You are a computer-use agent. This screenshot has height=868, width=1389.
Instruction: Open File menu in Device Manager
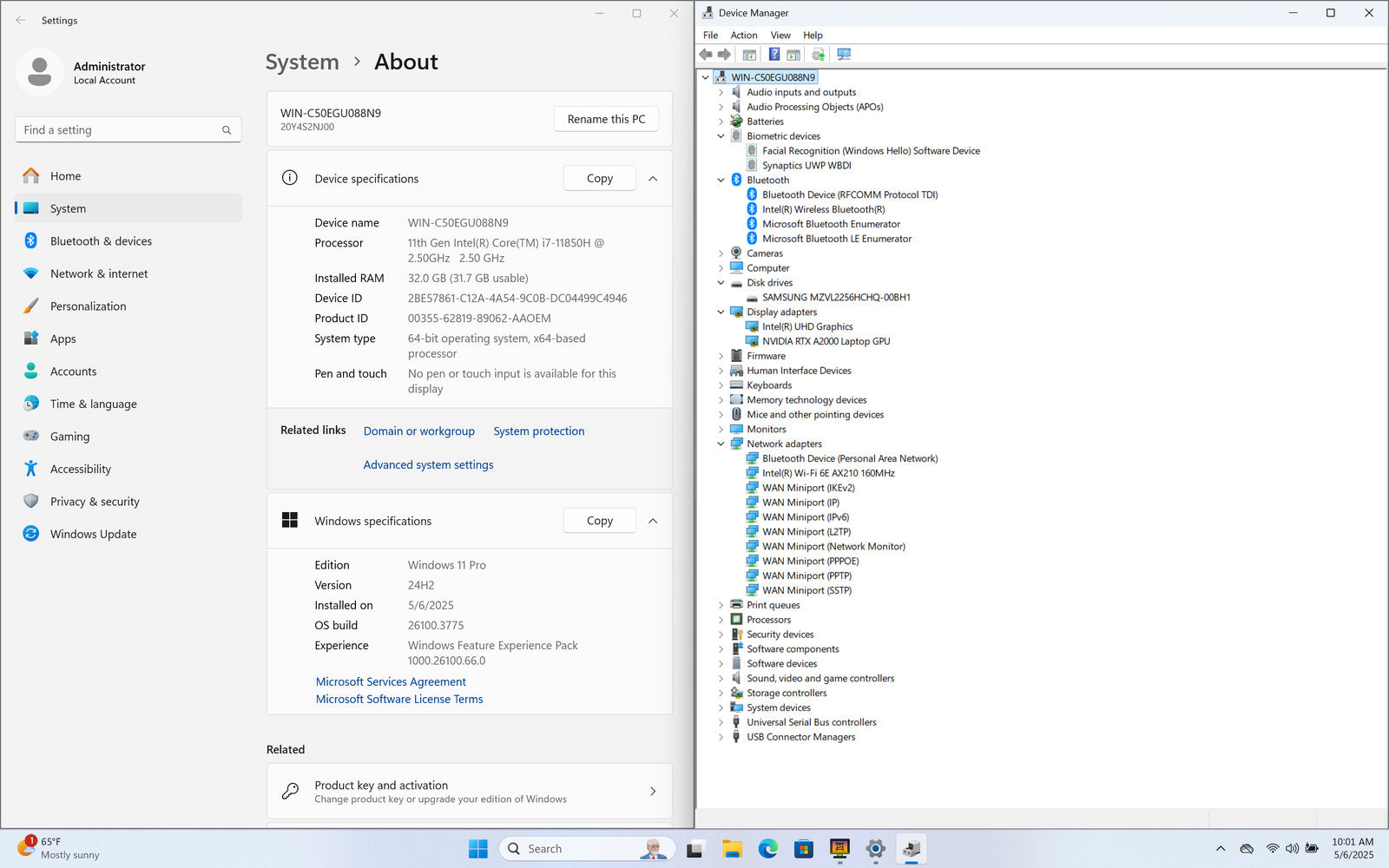[710, 36]
